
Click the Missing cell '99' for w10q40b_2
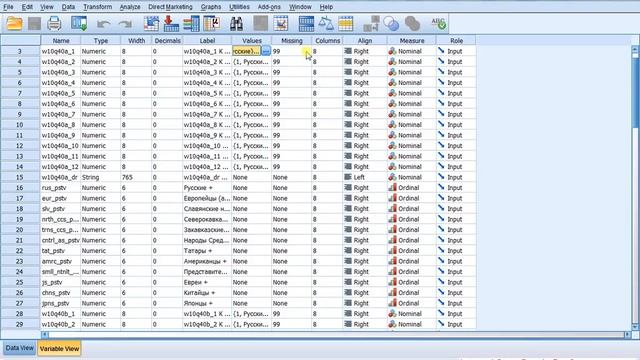tap(292, 324)
